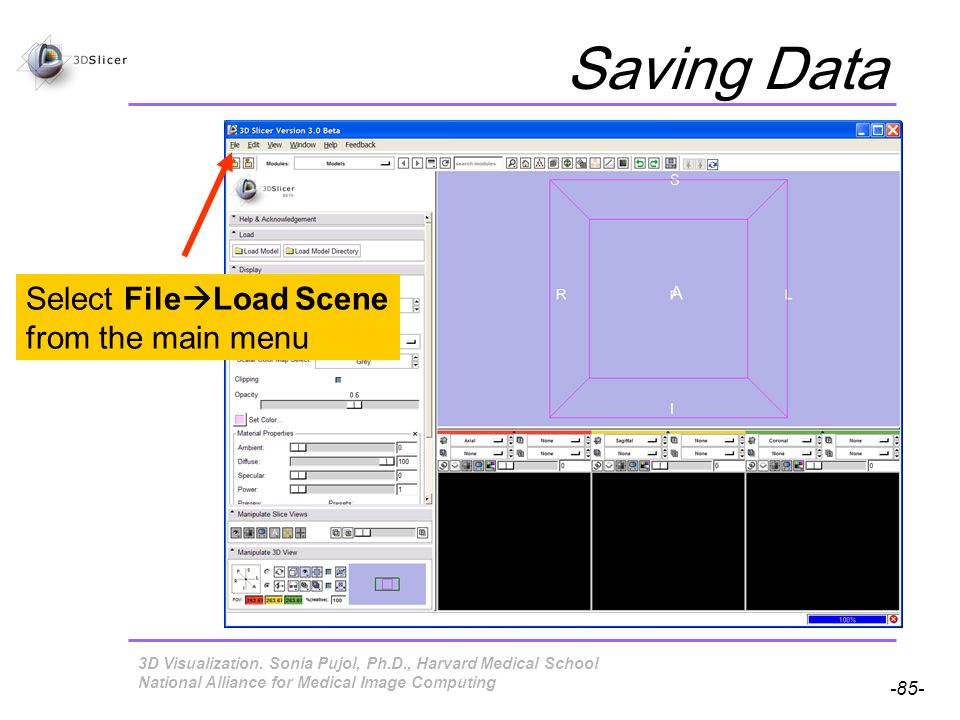Image resolution: width=960 pixels, height=720 pixels.
Task: Click the rock view icon in Manipulate 3D View
Action: tap(279, 585)
